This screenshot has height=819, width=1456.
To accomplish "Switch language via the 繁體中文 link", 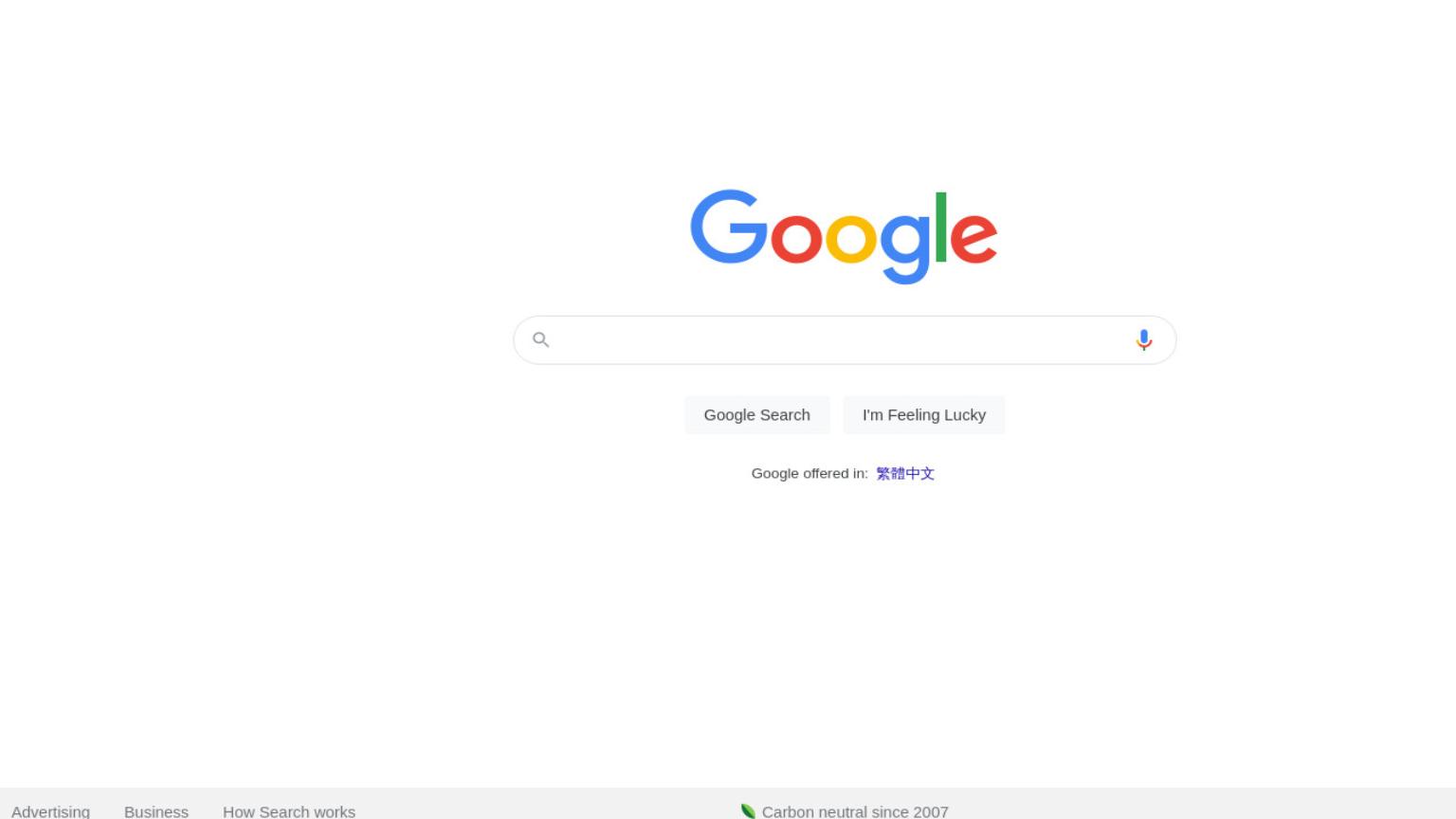I will [x=905, y=473].
